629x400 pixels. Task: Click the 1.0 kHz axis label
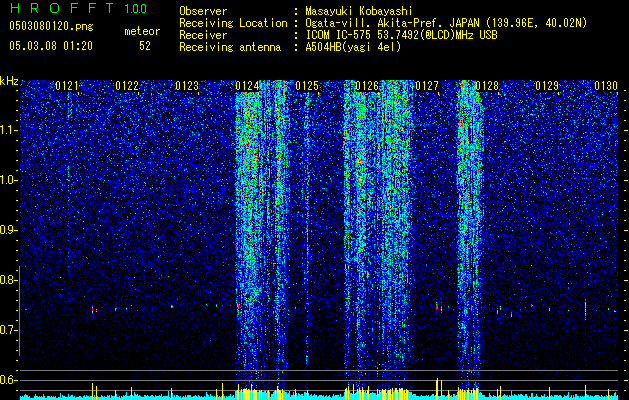9,180
